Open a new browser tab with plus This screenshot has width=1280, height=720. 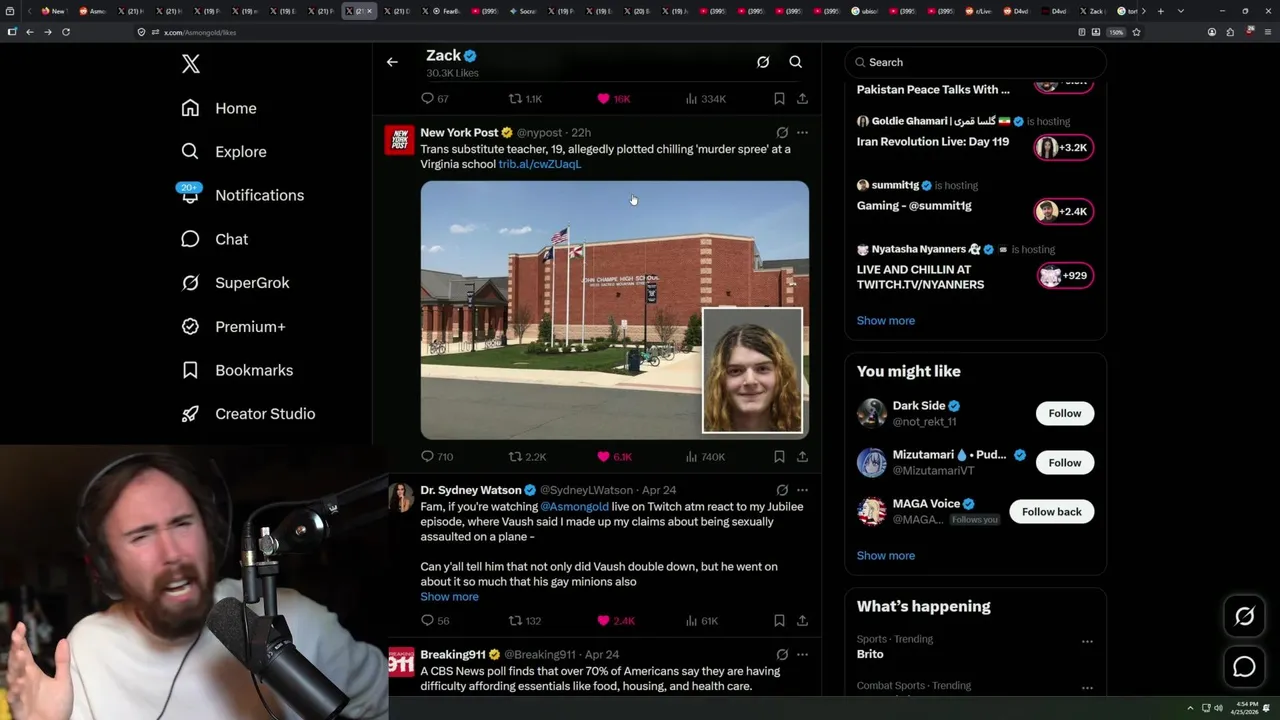(x=1160, y=11)
